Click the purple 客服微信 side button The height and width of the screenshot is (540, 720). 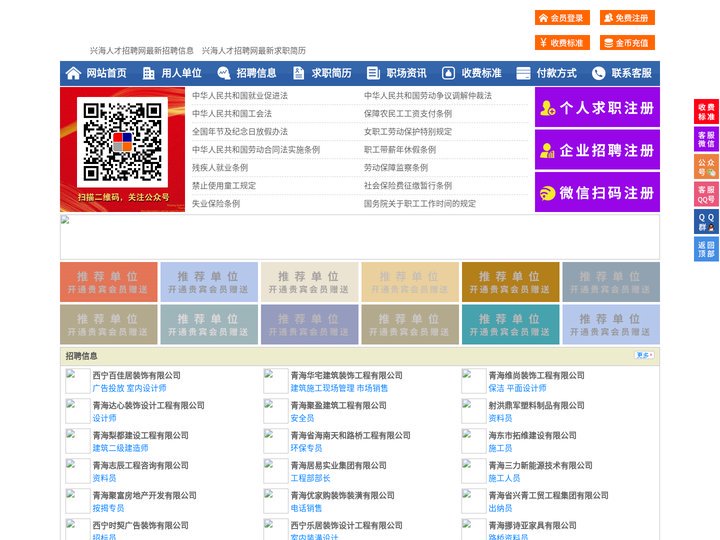(x=706, y=139)
